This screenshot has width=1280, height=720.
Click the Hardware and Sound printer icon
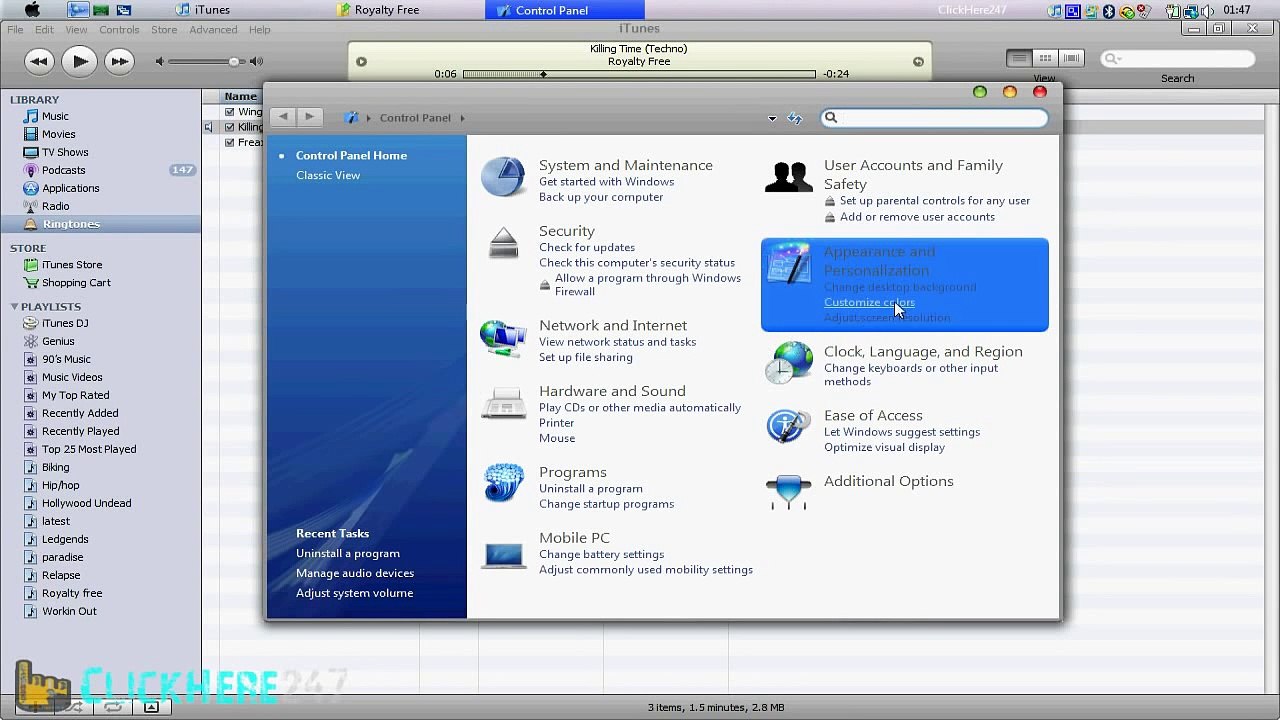click(x=503, y=405)
